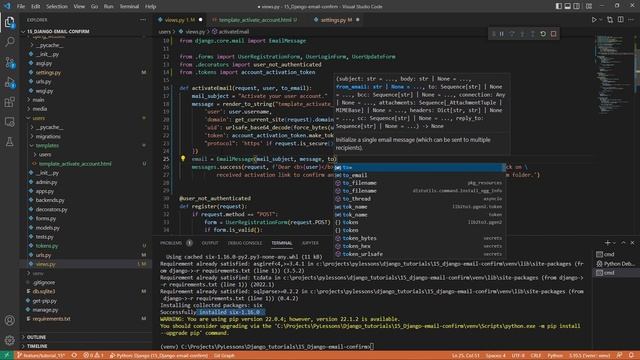Collapse the users folder
Screen dimensions: 640x360
(38, 118)
